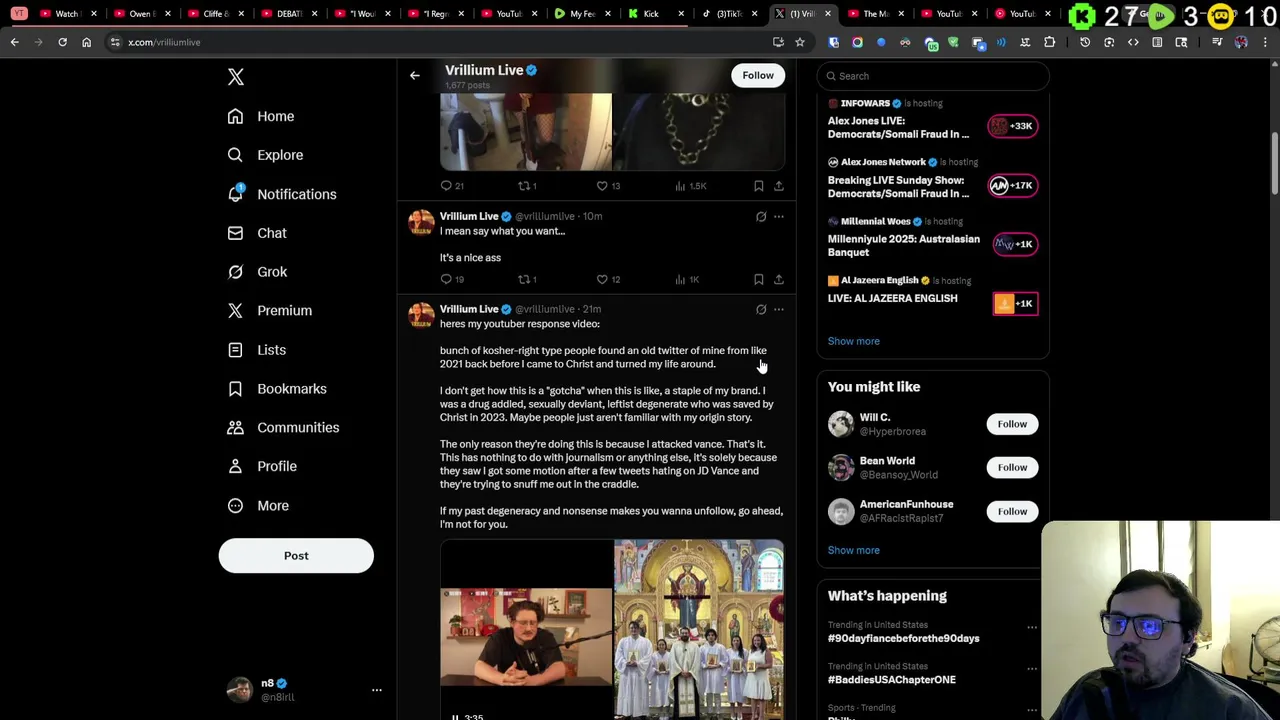Open Notifications from sidebar
Viewport: 1280px width, 720px height.
coord(282,194)
